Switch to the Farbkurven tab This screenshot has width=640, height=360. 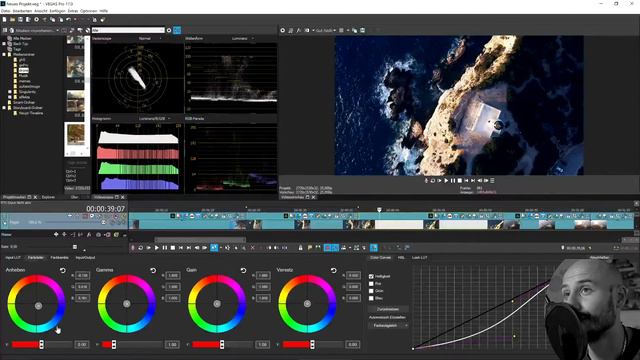[59, 258]
